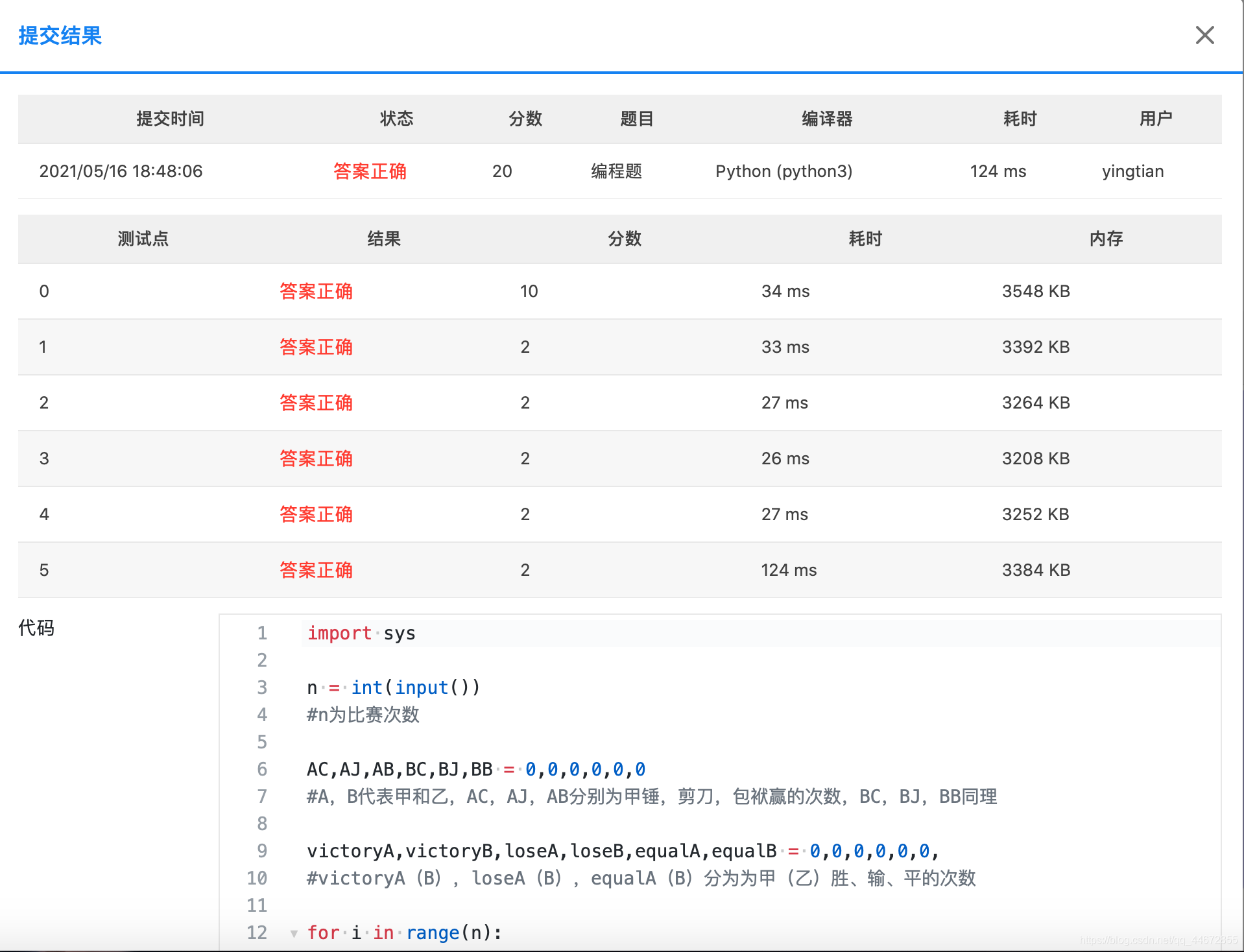Close the 提交结果 dialog

[1205, 36]
